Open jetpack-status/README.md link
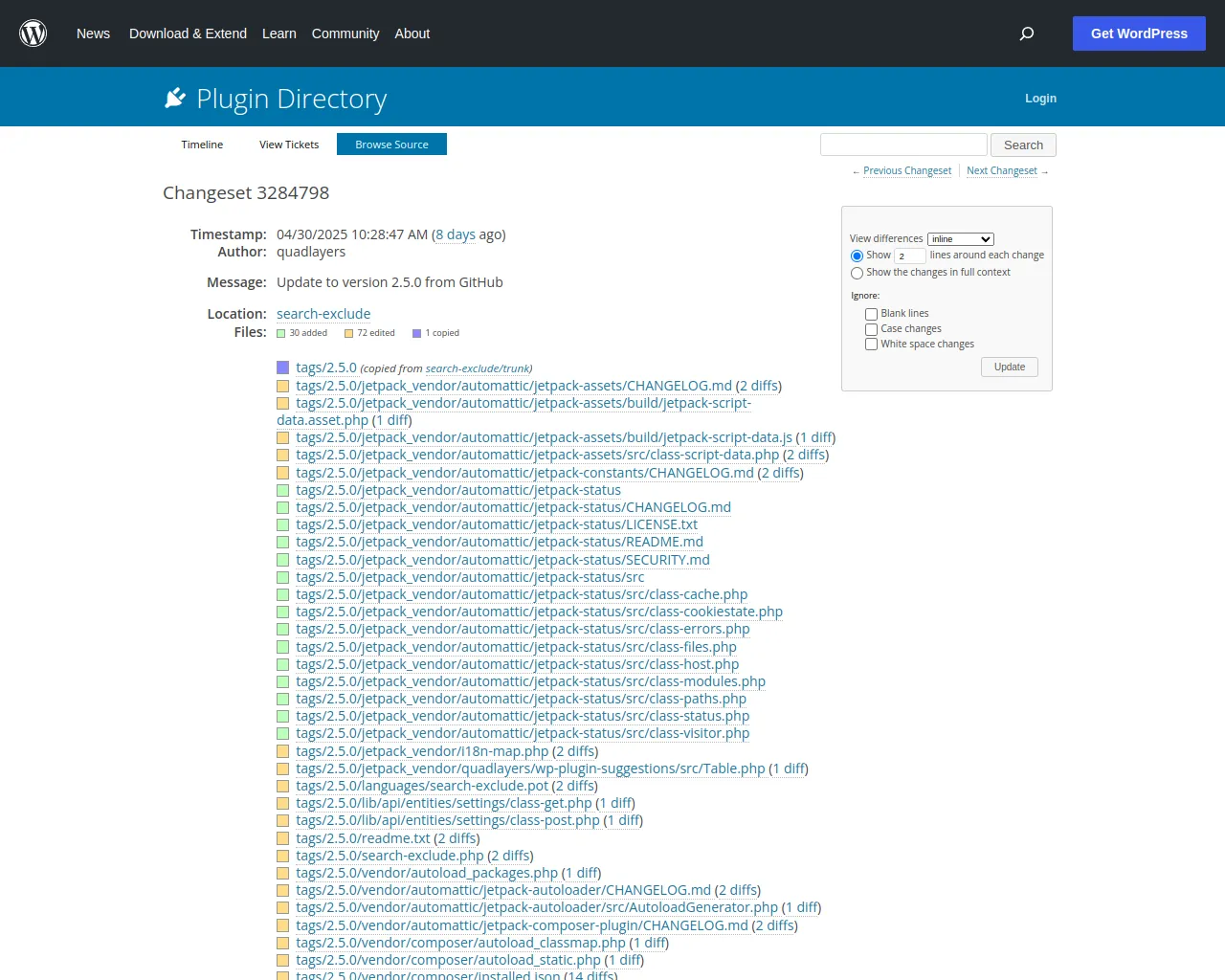1225x980 pixels. tap(500, 542)
